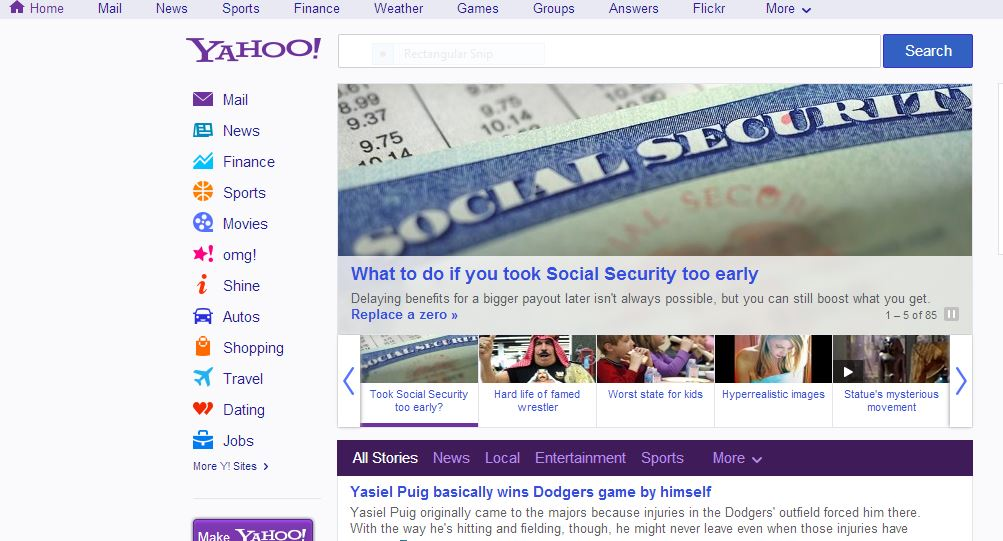Click the blue Search button
1003x541 pixels.
coord(928,51)
